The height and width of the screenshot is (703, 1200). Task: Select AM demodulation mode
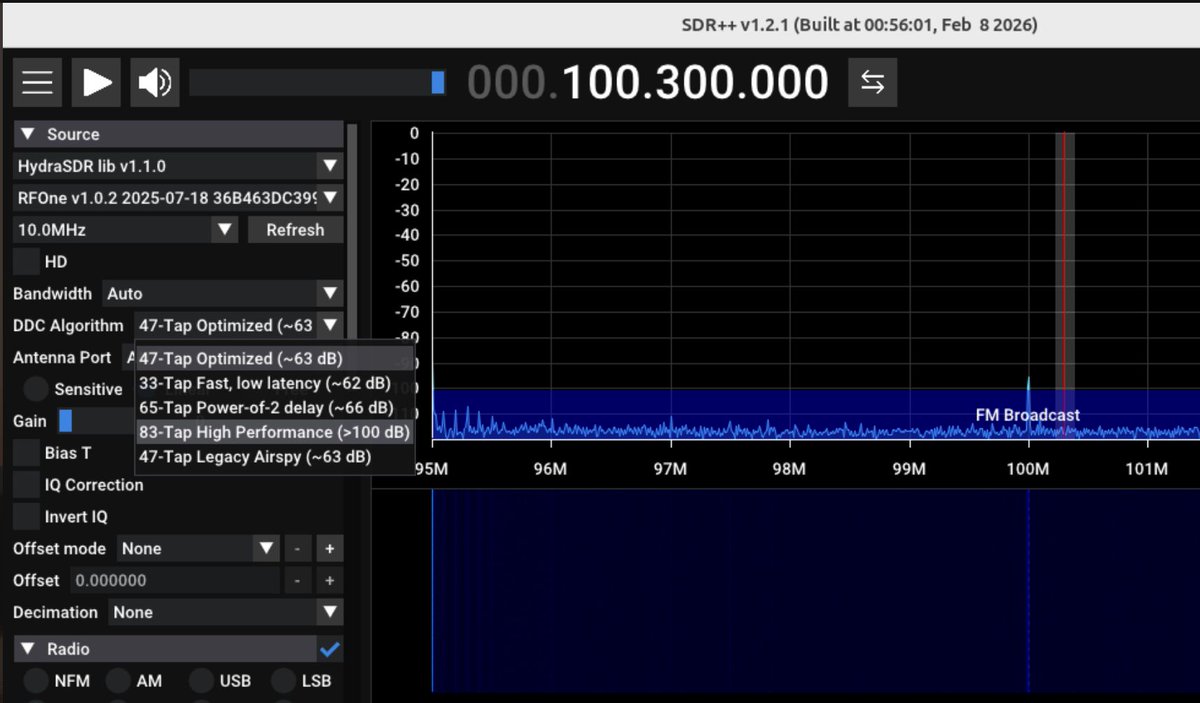tap(118, 681)
